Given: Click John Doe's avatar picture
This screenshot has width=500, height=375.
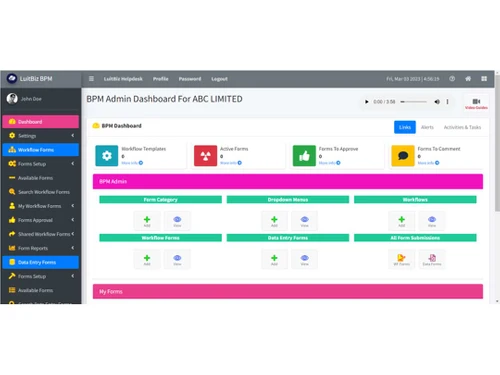Looking at the screenshot, I should 12,99.
